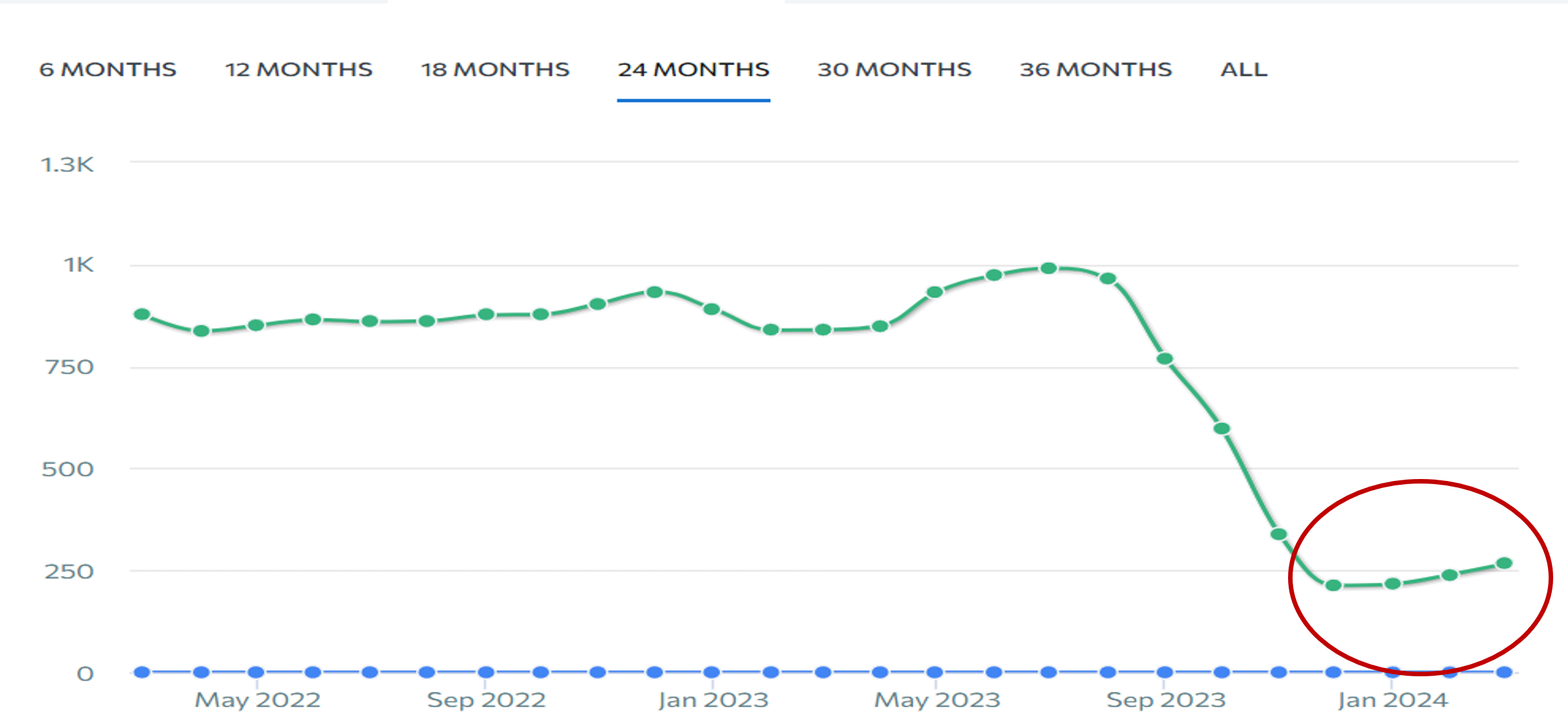Select the 12 MONTHS range tab

(x=299, y=70)
